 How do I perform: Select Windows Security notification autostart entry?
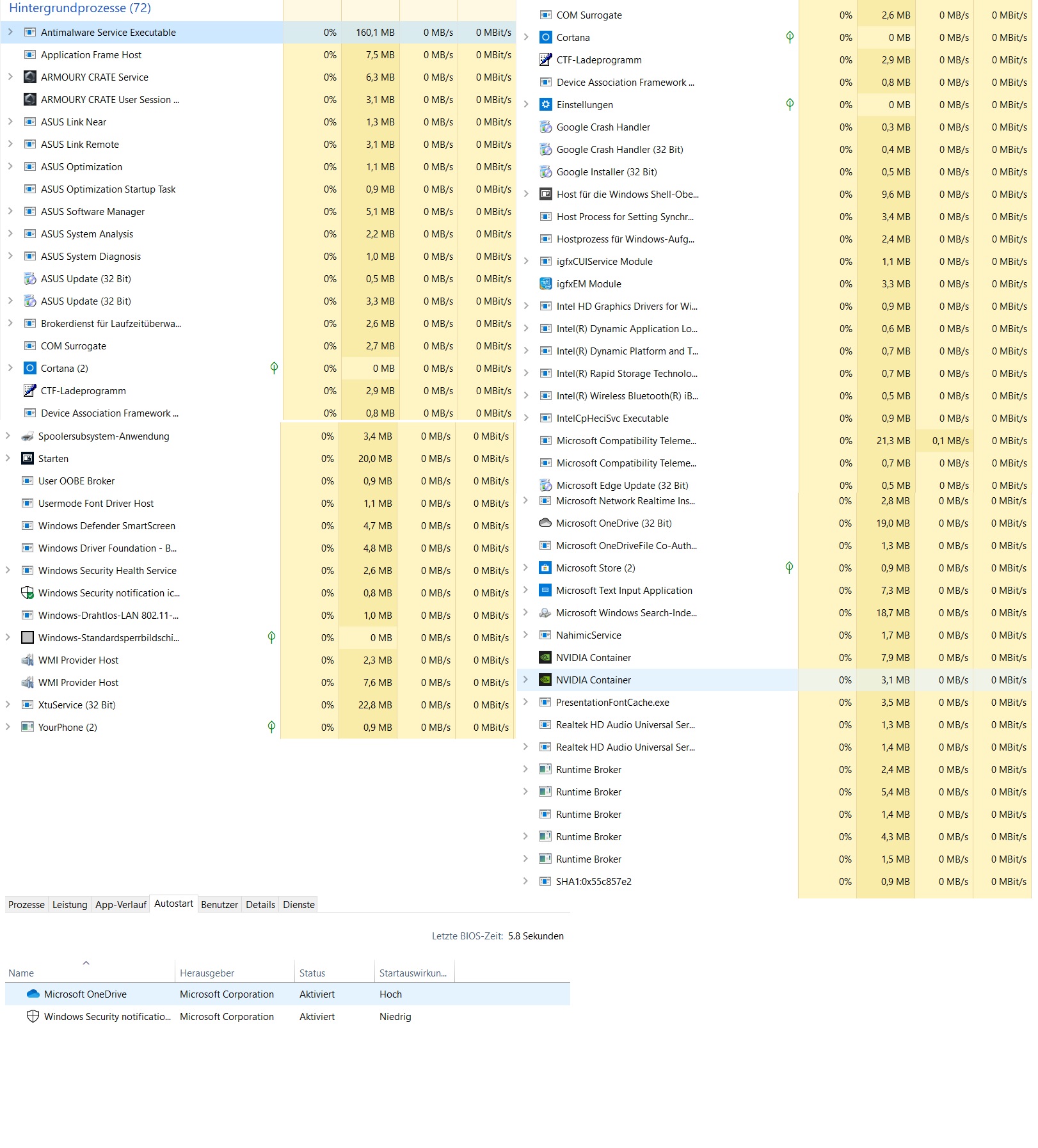pos(287,1017)
